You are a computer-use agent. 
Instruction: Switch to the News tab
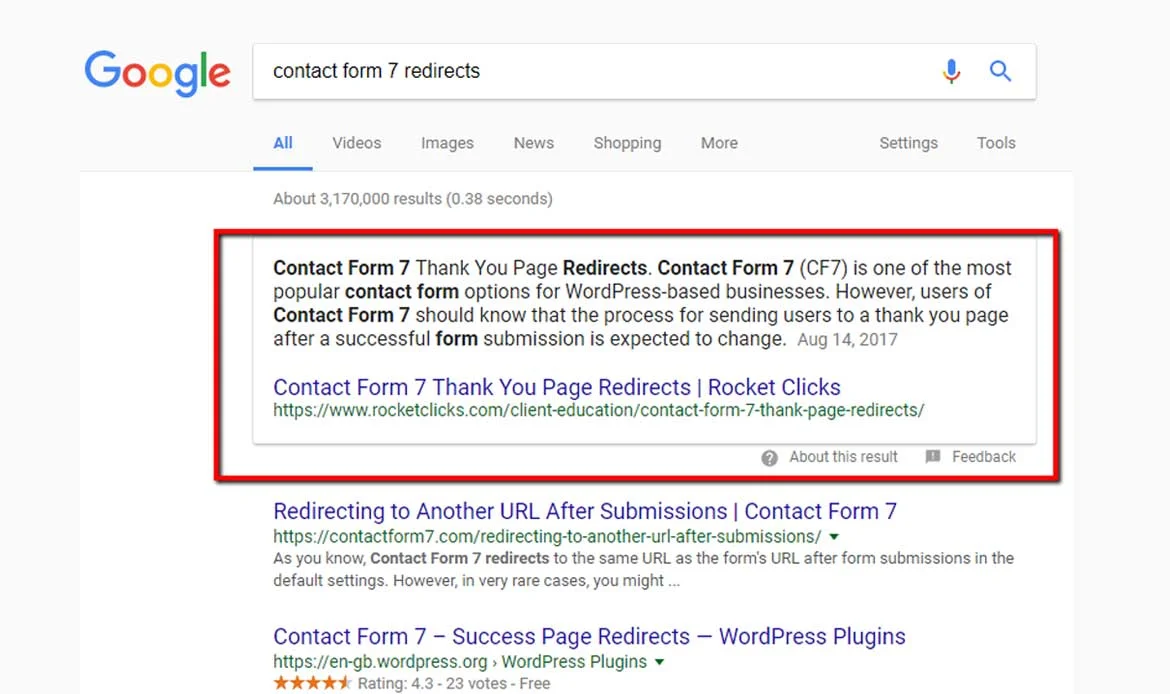tap(533, 143)
